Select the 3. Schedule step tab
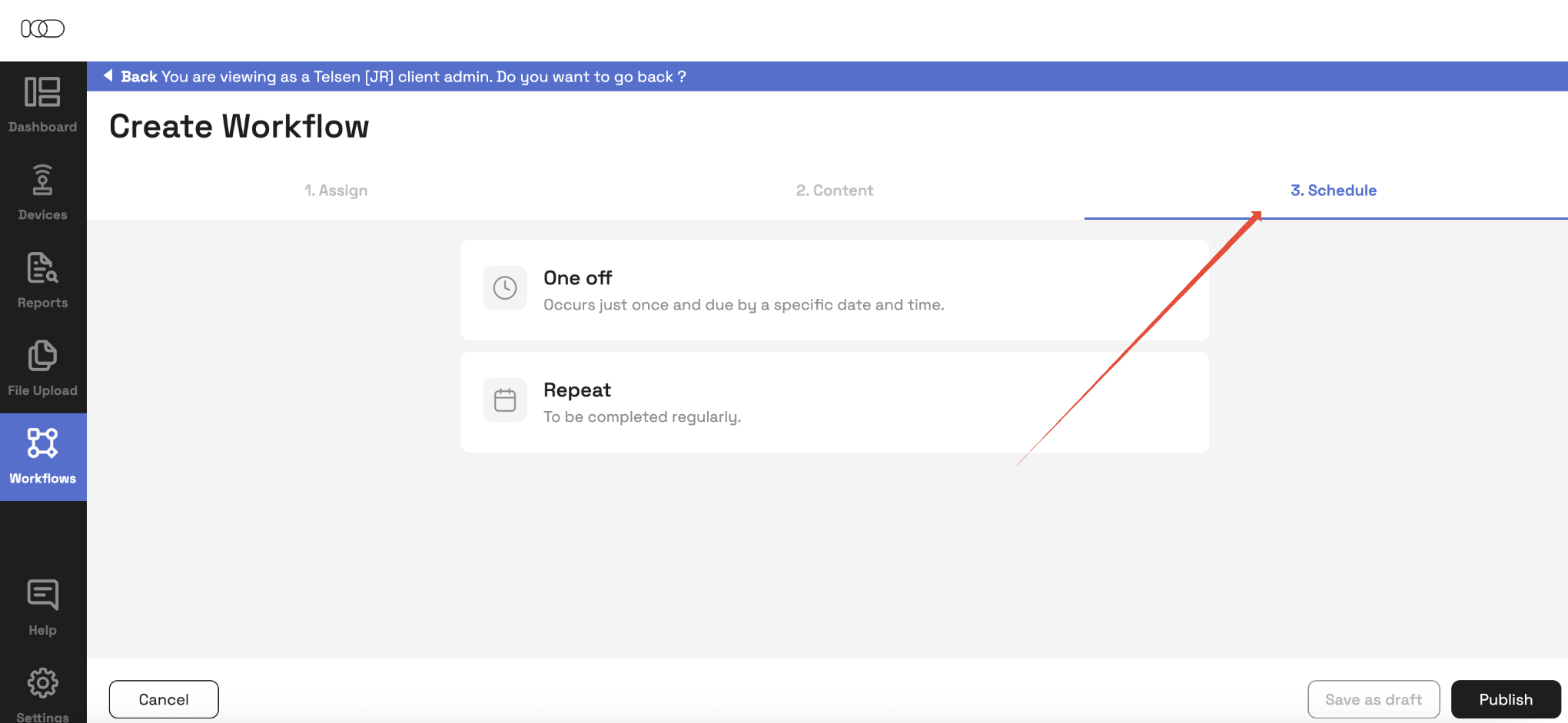This screenshot has height=723, width=1568. 1334,191
